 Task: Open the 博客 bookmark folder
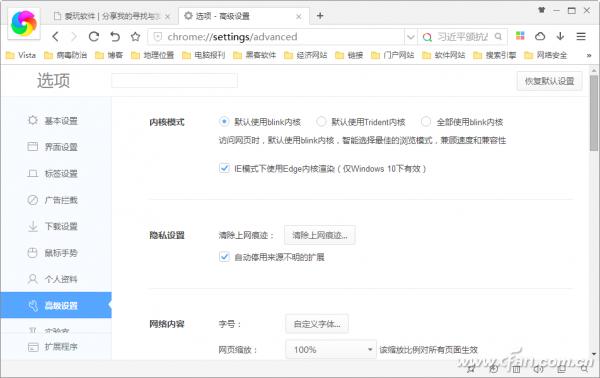(109, 55)
